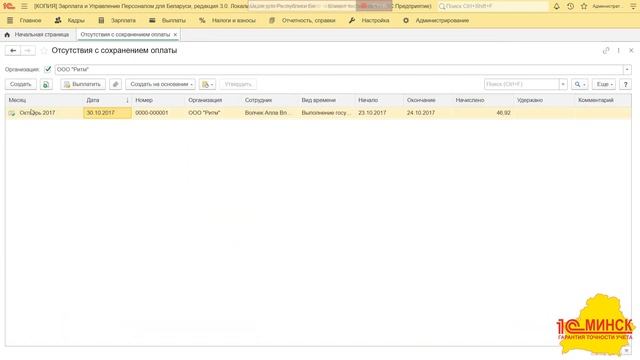Image resolution: width=640 pixels, height=360 pixels.
Task: Click the Организация field with ООО Риты
Action: click(x=339, y=69)
